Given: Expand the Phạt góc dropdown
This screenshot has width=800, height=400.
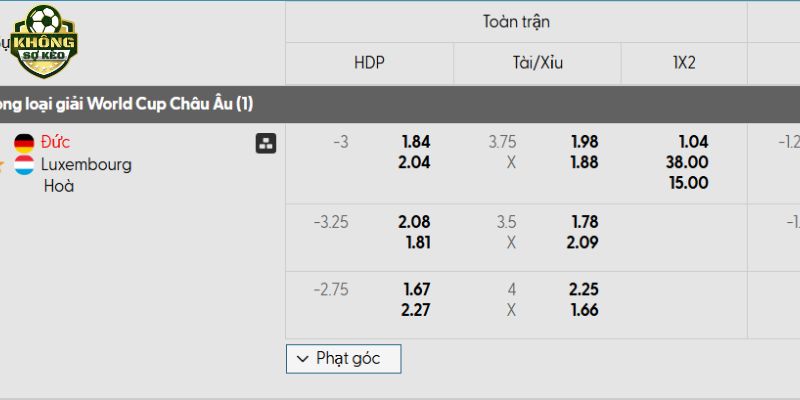Looking at the screenshot, I should pyautogui.click(x=343, y=358).
